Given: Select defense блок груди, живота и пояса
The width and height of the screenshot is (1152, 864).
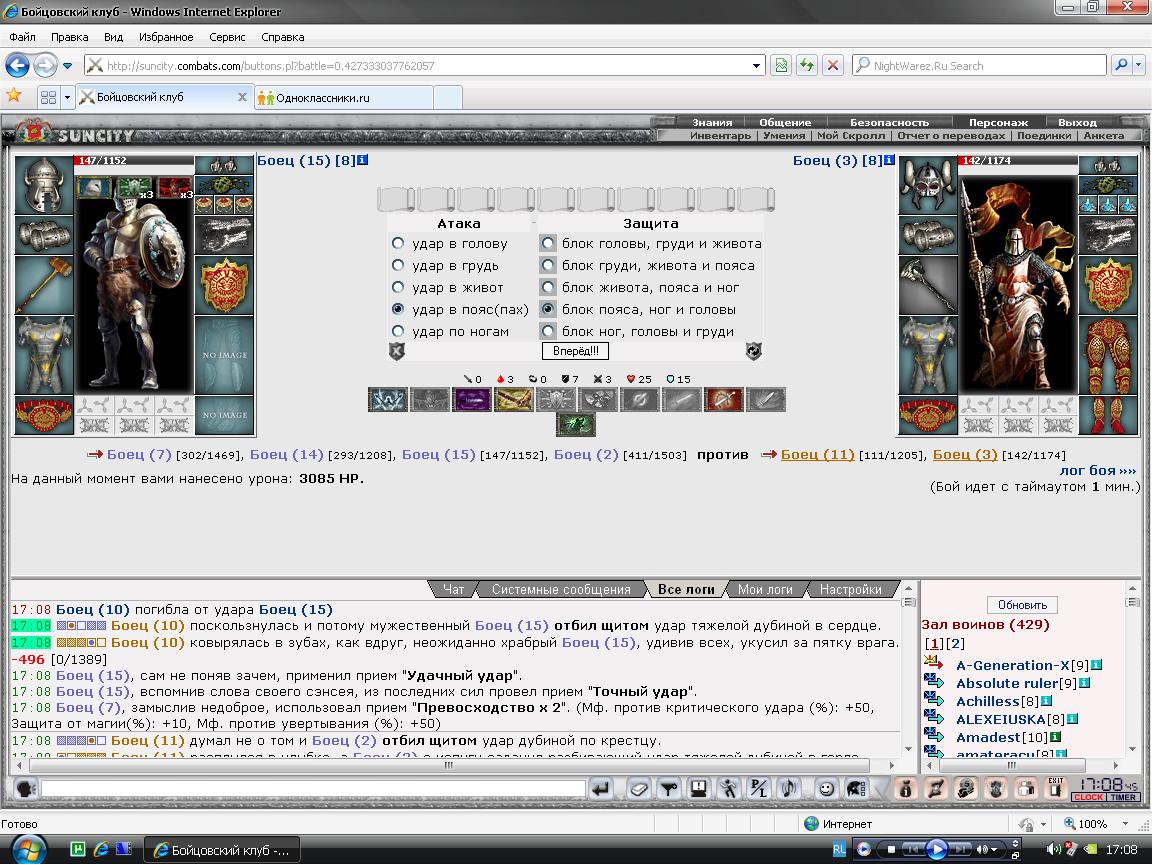Looking at the screenshot, I should pos(548,265).
